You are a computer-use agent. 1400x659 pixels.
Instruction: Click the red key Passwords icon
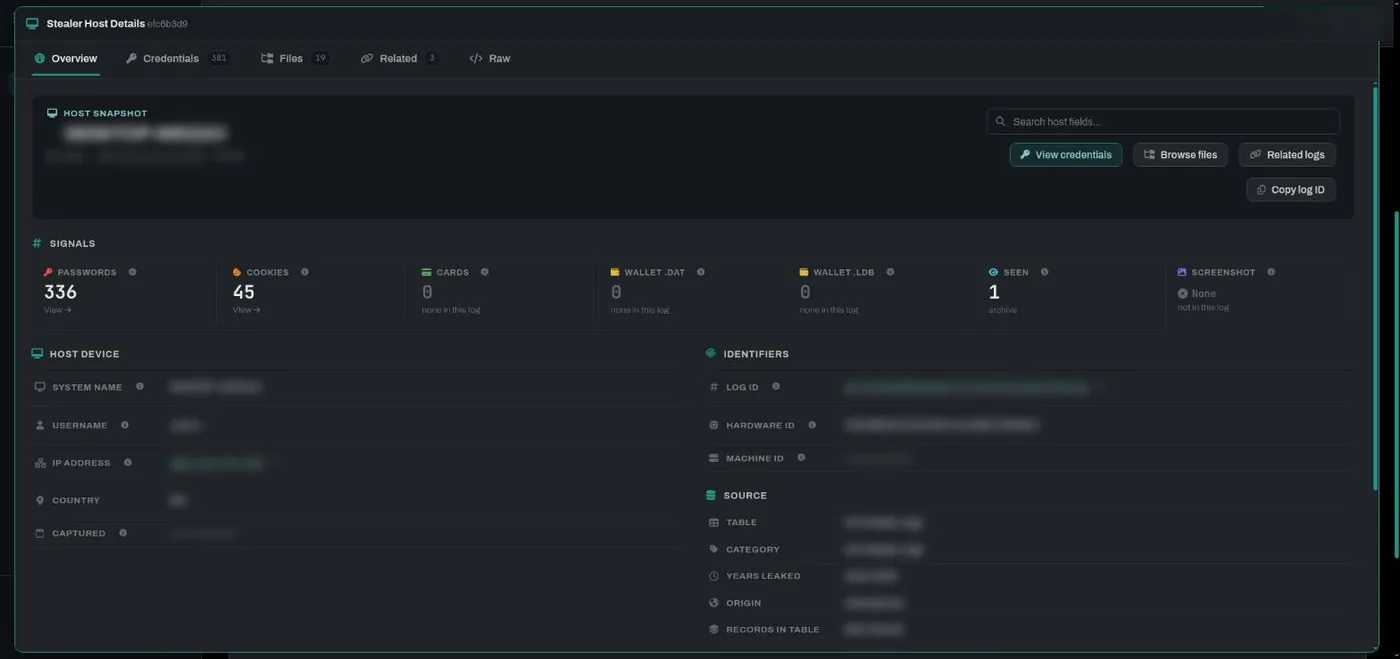click(48, 272)
